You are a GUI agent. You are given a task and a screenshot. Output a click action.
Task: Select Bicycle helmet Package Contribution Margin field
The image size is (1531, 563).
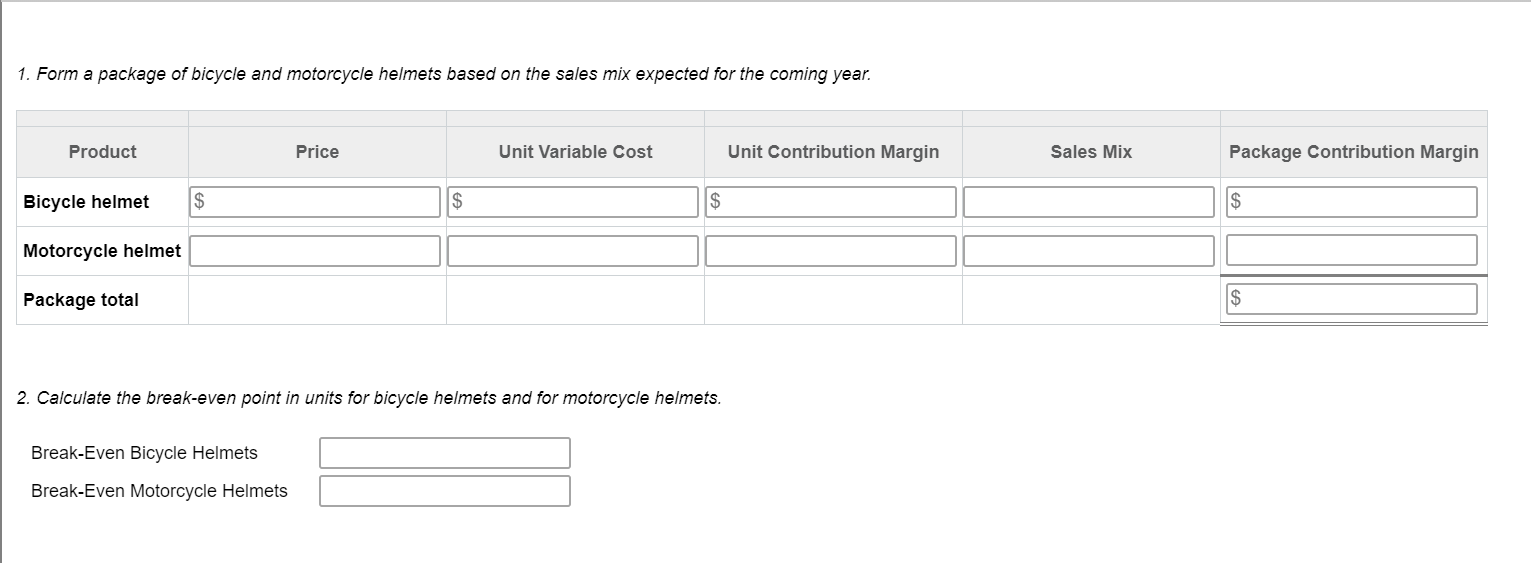tap(1352, 202)
